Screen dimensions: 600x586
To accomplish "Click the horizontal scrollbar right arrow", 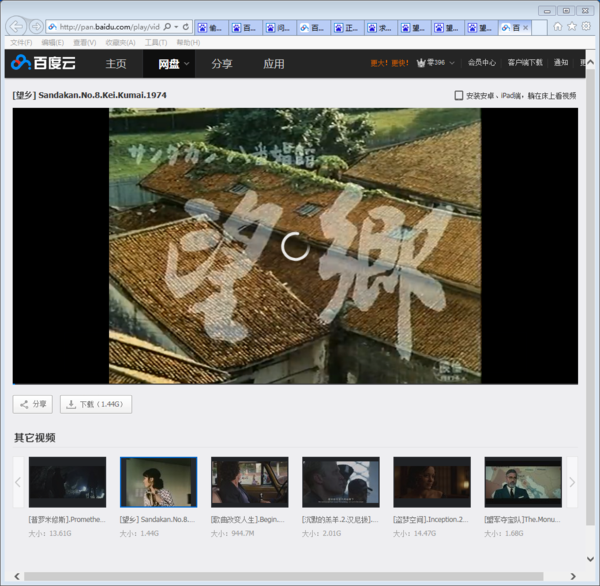I will click(x=573, y=576).
